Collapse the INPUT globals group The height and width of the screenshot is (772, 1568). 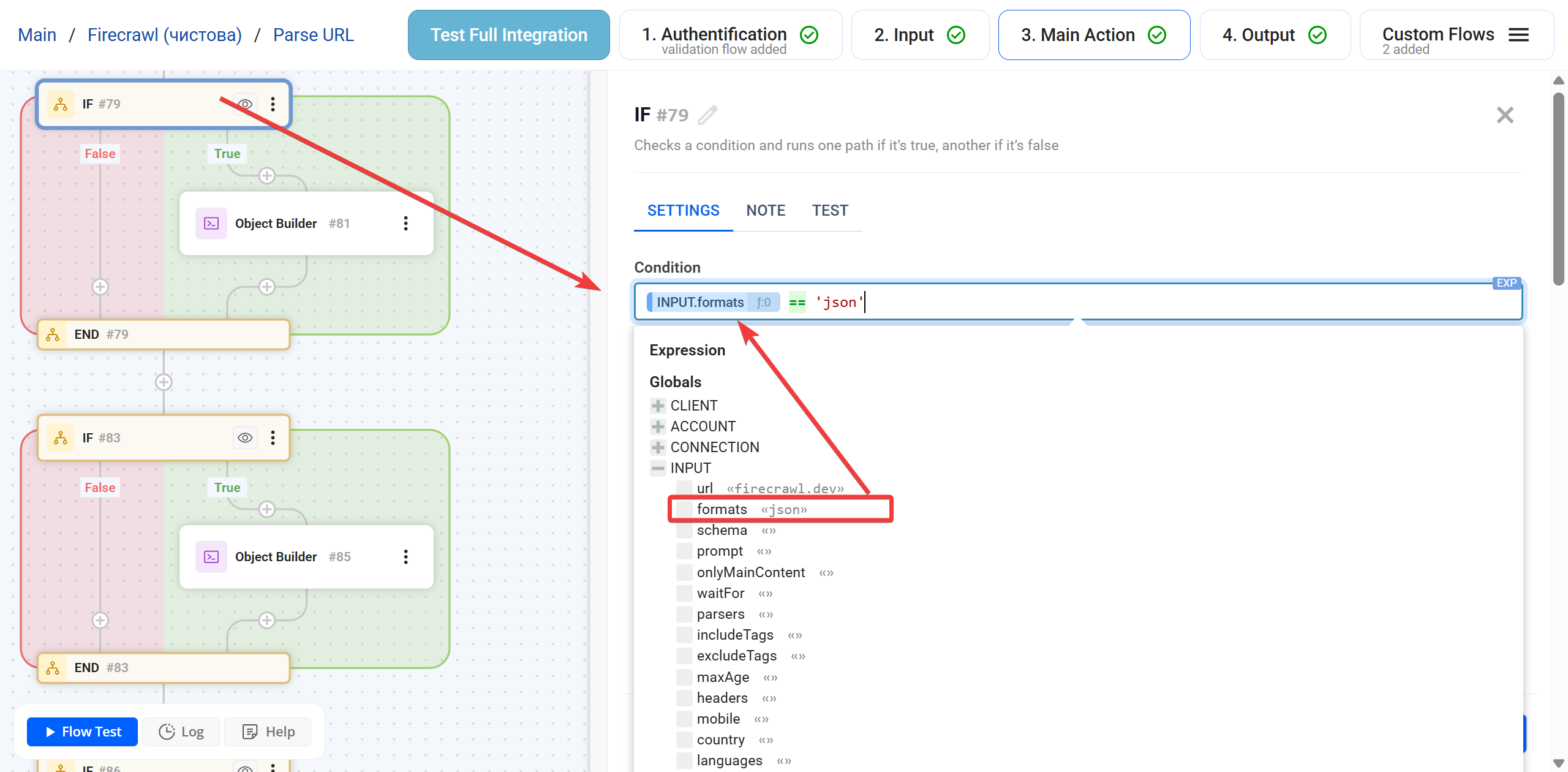[x=657, y=467]
